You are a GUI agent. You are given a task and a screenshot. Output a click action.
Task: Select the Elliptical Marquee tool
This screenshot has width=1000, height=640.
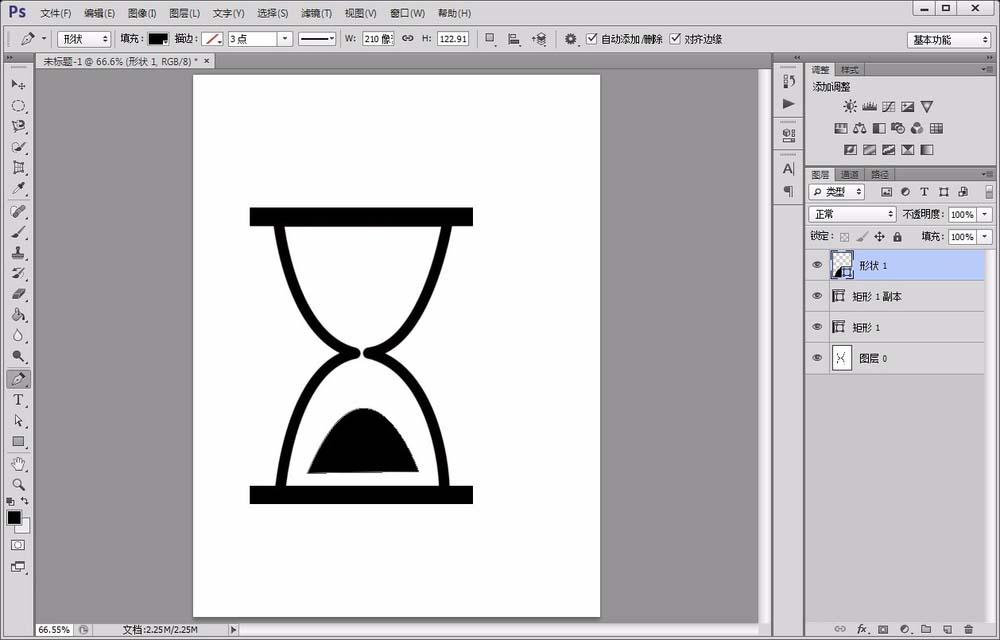[x=18, y=106]
